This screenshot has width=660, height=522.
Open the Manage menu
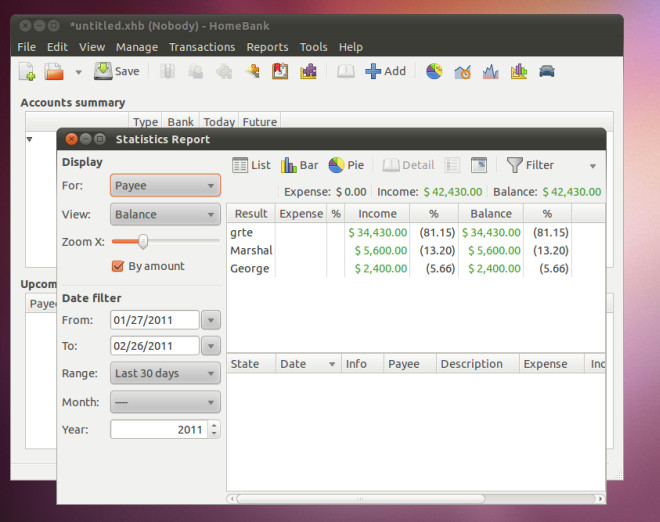pos(137,47)
